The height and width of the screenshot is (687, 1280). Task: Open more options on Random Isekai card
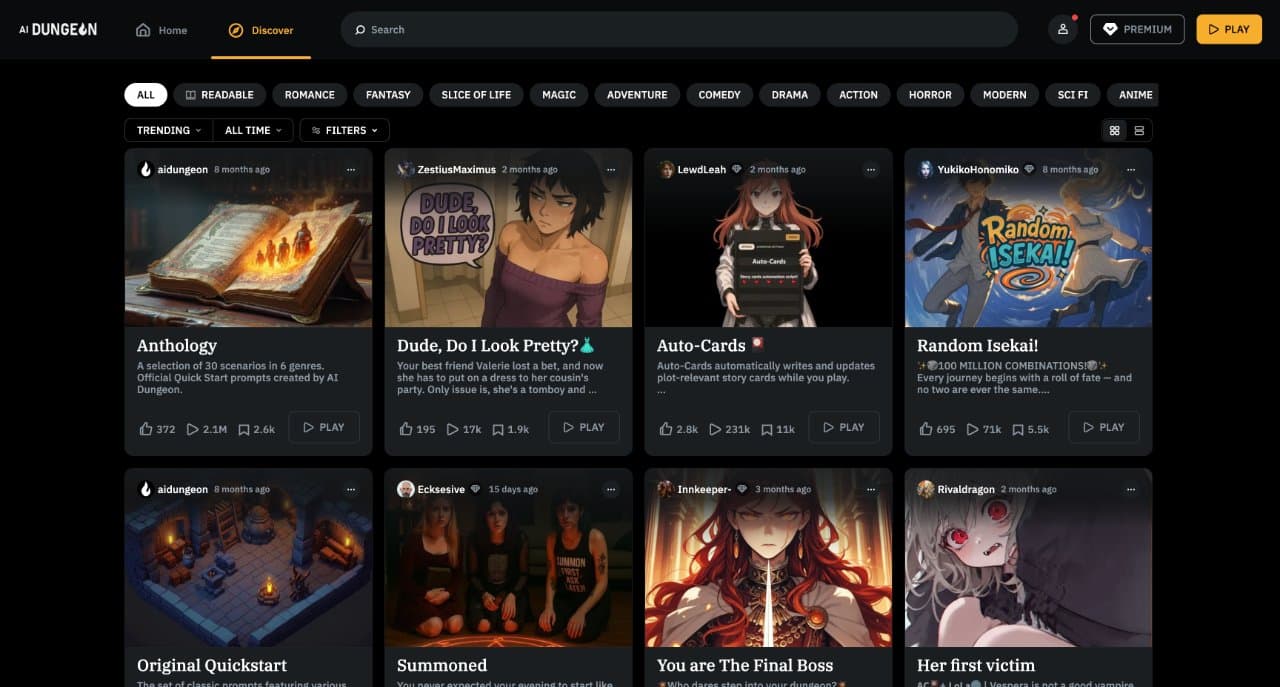(1130, 170)
